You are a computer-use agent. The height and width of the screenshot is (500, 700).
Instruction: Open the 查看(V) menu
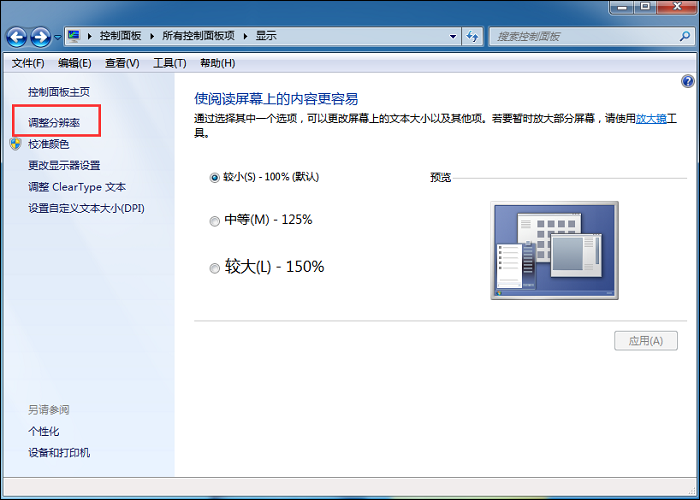(122, 63)
